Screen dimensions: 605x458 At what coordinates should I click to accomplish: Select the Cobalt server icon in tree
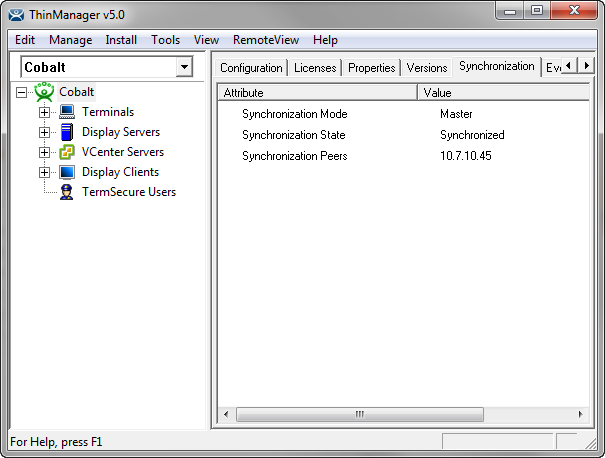(x=44, y=92)
